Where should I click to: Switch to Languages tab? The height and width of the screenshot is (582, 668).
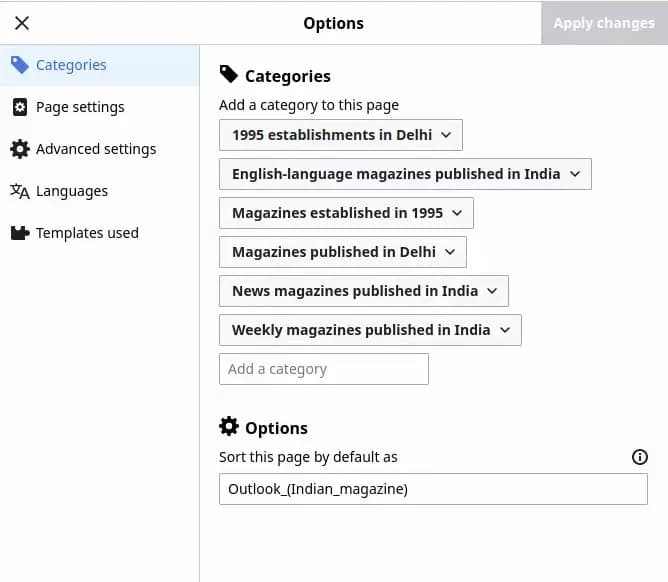point(99,191)
